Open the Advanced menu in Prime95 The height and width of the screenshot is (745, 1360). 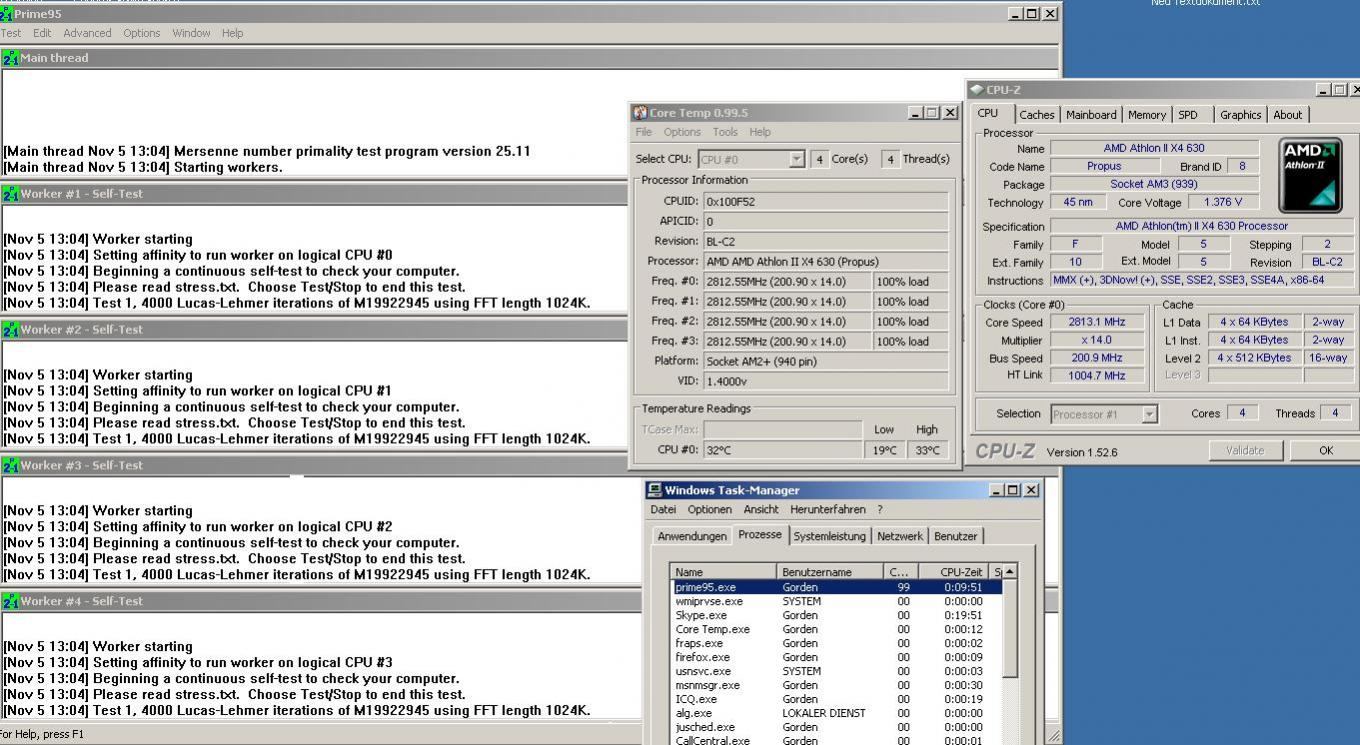pyautogui.click(x=87, y=33)
